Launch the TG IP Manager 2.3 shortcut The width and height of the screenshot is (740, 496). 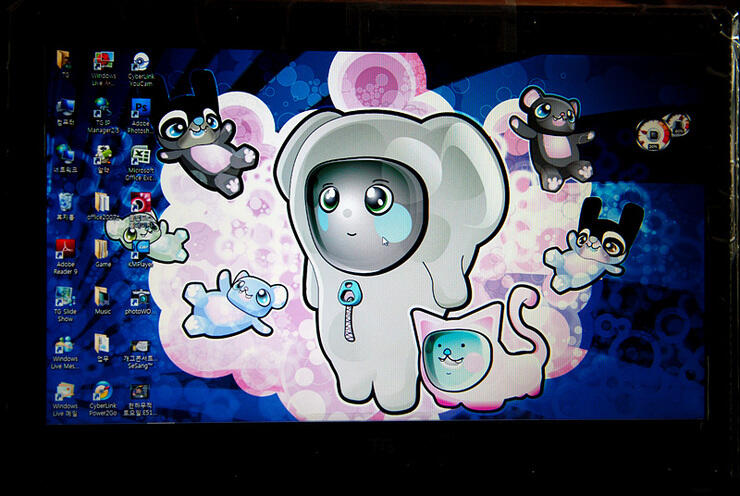click(x=102, y=108)
